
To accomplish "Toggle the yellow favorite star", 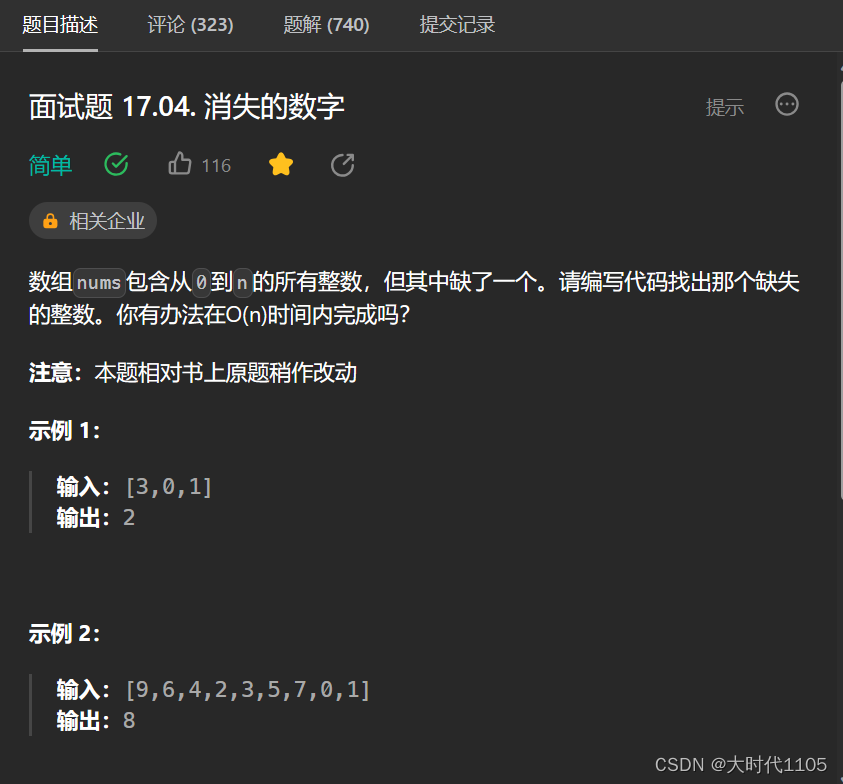I will click(x=281, y=164).
